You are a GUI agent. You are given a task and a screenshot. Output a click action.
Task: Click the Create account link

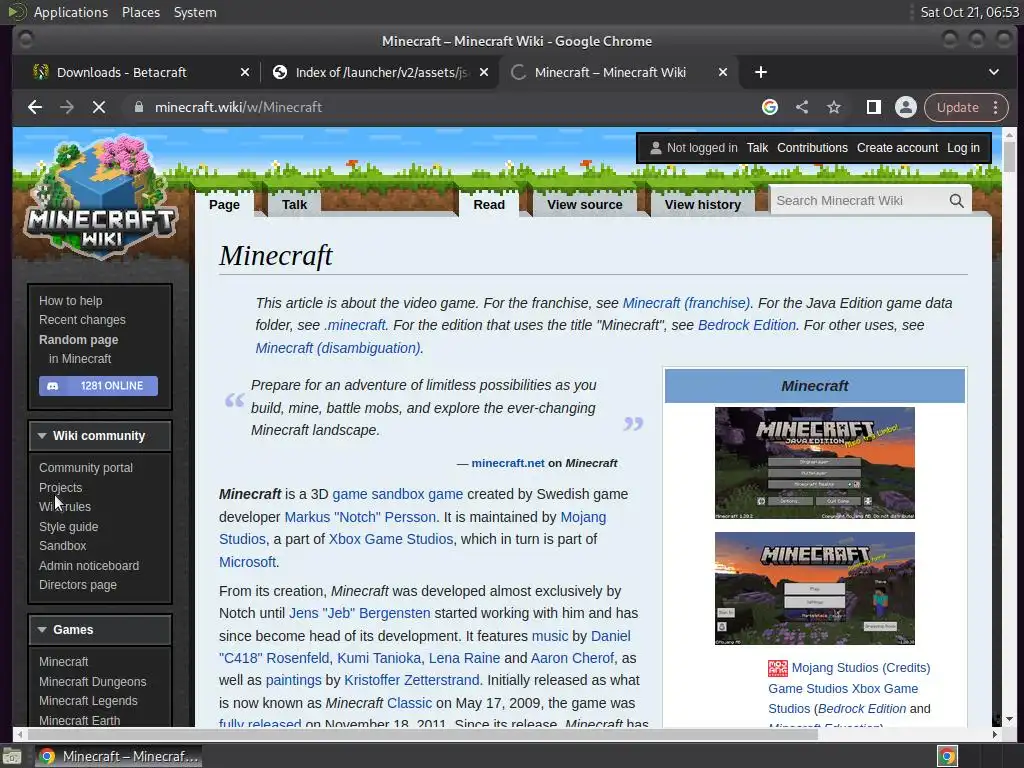[897, 148]
